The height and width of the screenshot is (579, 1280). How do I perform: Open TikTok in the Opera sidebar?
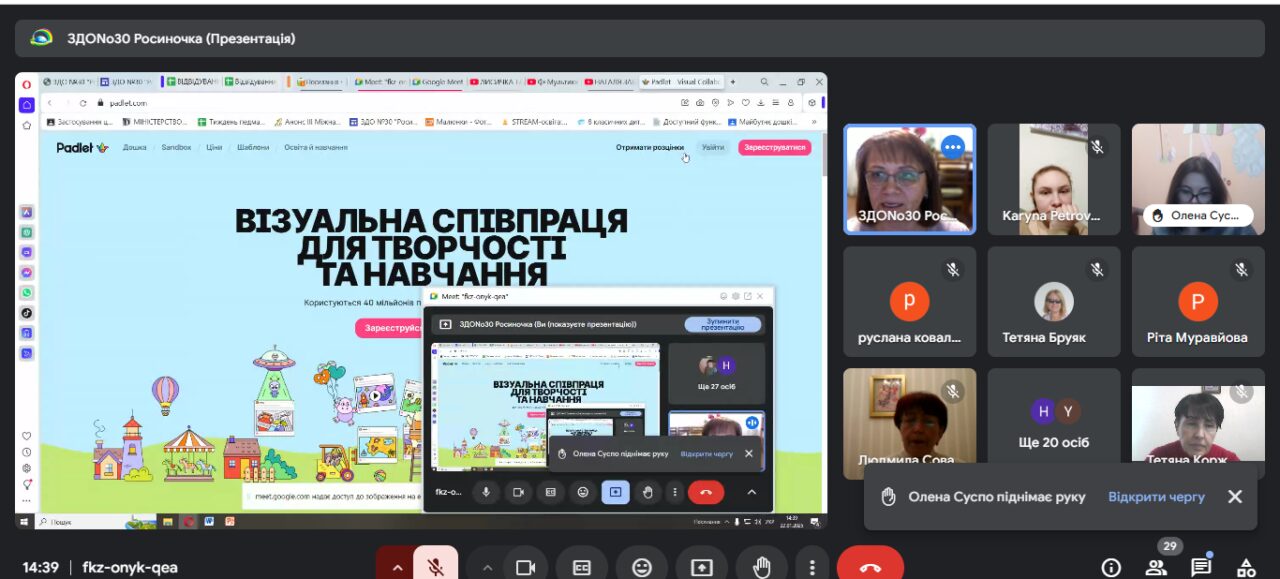click(27, 313)
